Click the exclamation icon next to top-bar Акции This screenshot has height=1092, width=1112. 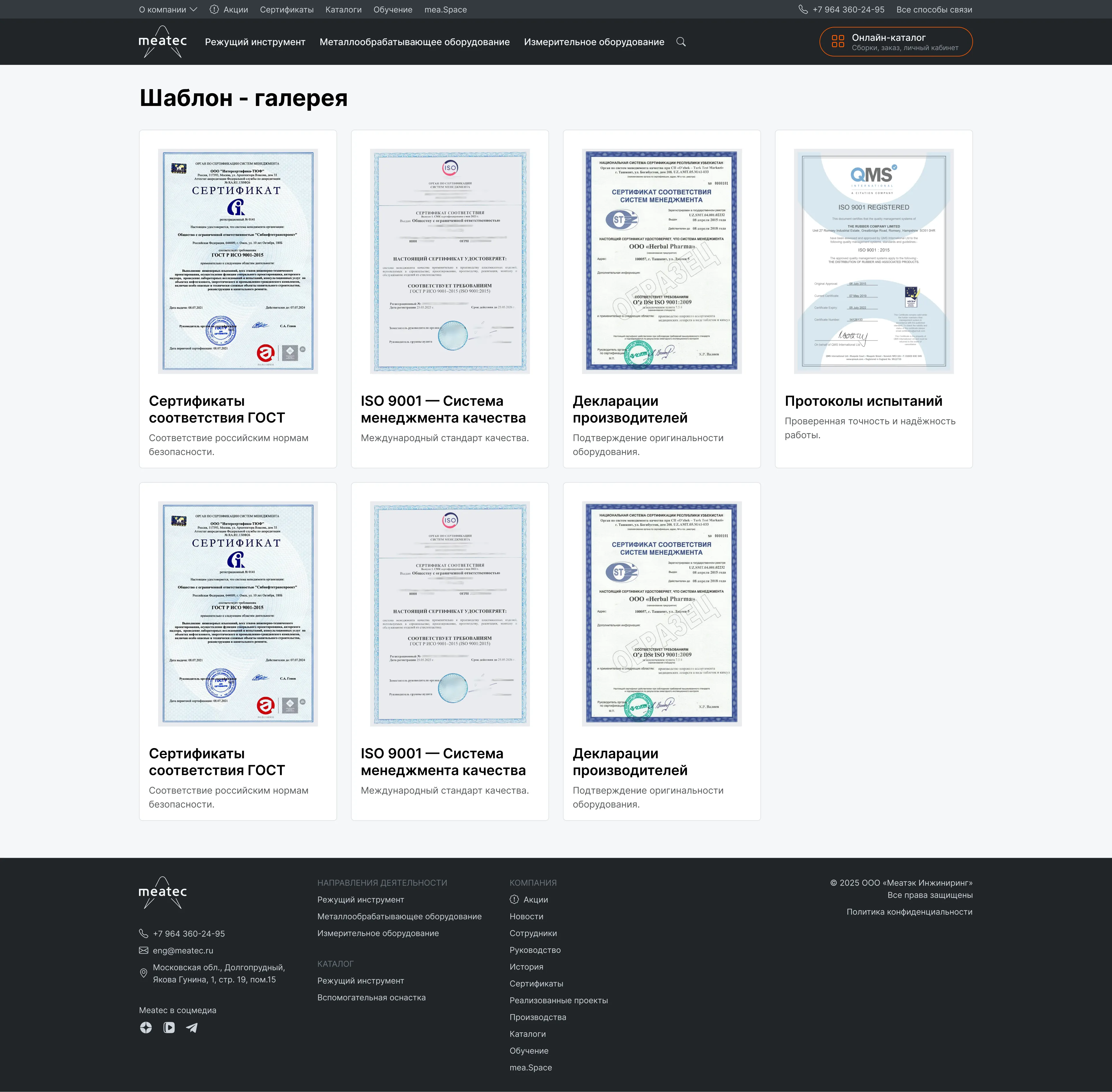(214, 10)
